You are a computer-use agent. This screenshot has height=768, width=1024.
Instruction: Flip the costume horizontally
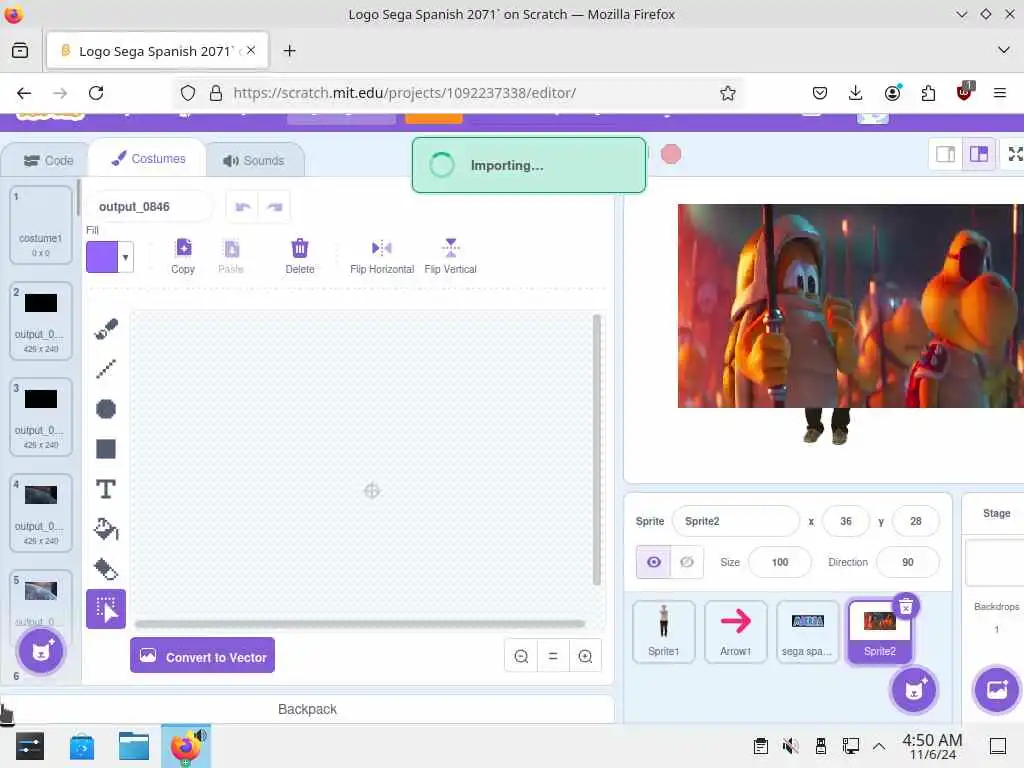click(382, 256)
